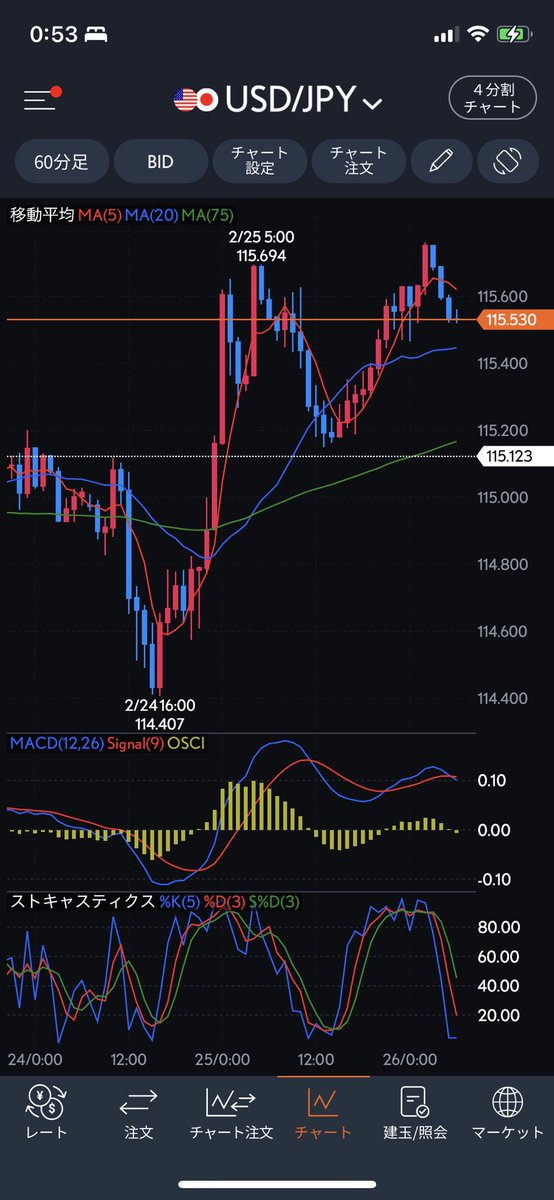Screen dimensions: 554x1200
Task: Select the チャート tab in bottom bar
Action: [x=323, y=1112]
